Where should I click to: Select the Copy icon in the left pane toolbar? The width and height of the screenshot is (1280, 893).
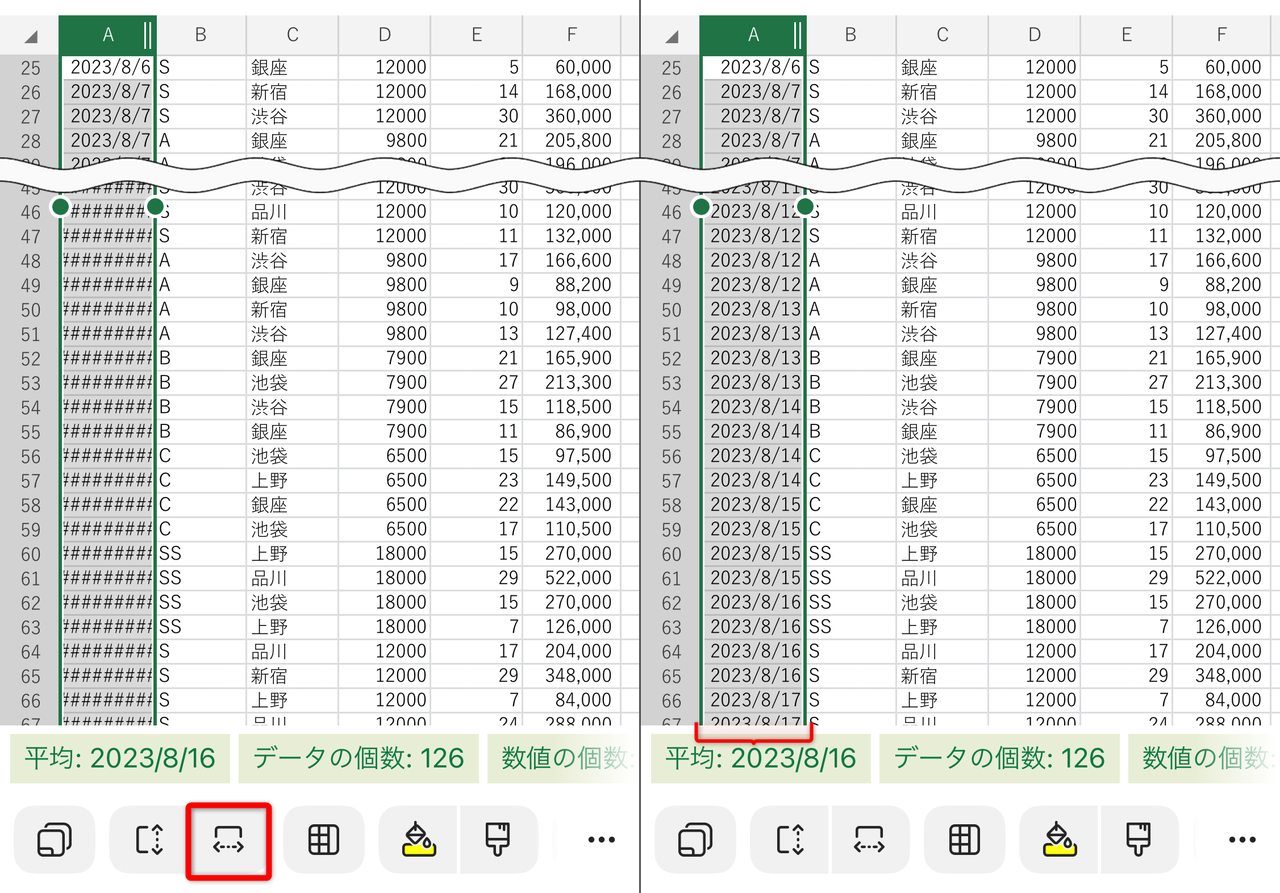(55, 839)
